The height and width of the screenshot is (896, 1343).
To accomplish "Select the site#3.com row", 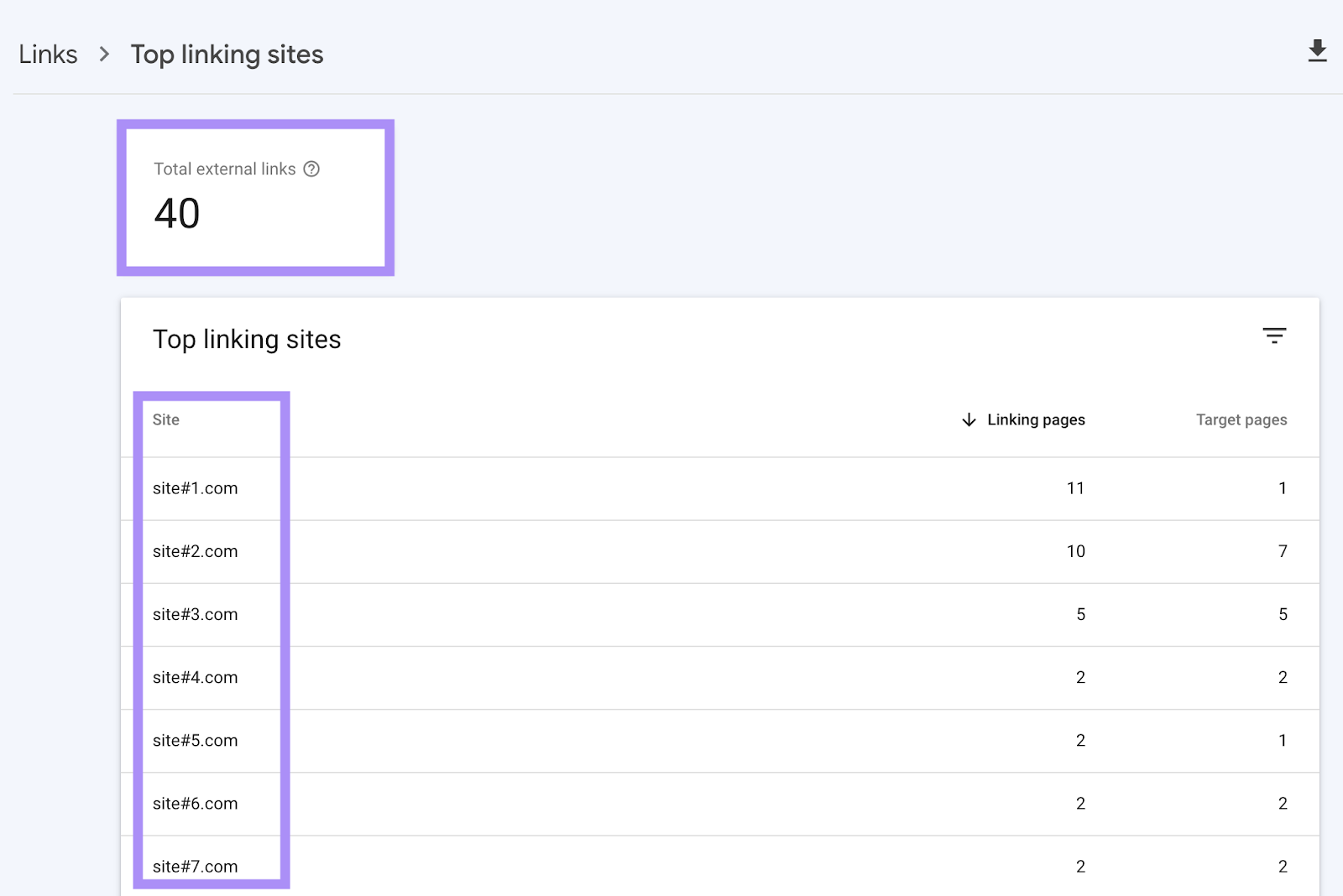I will tap(195, 614).
